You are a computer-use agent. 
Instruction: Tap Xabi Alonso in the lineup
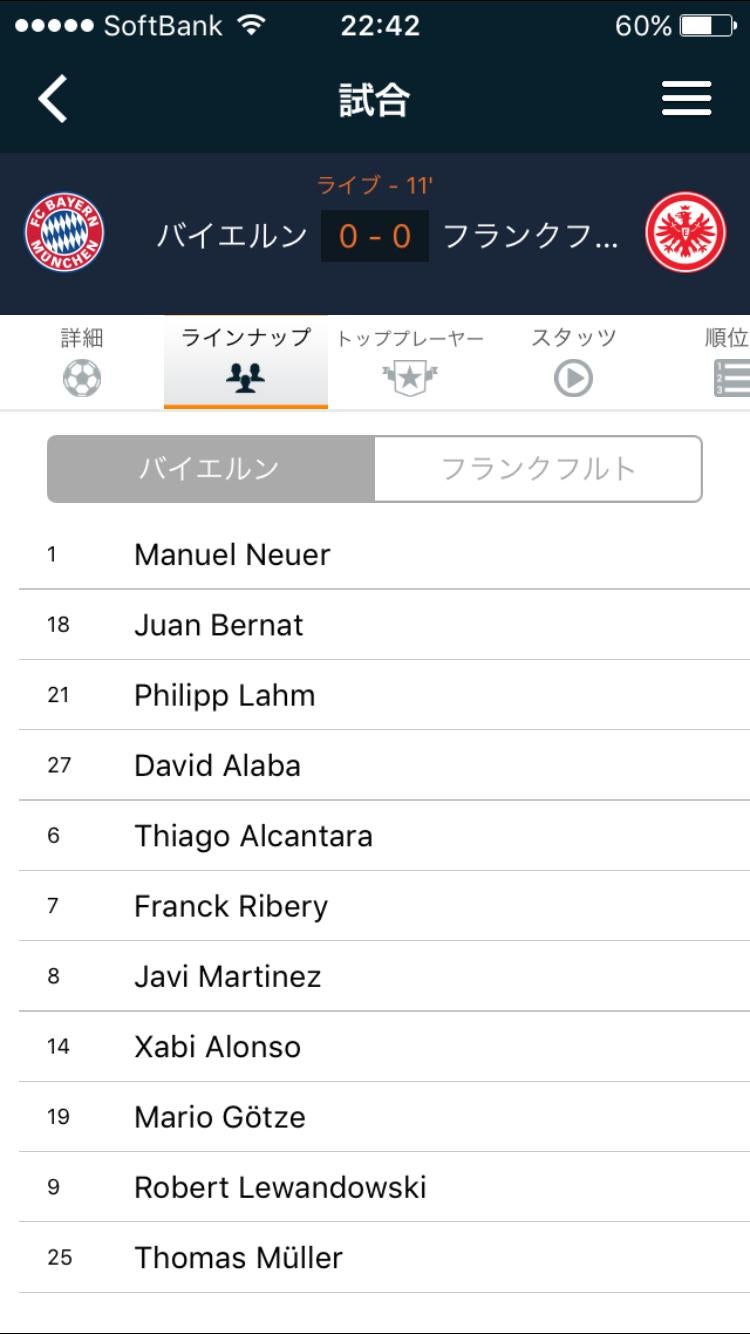[217, 1047]
